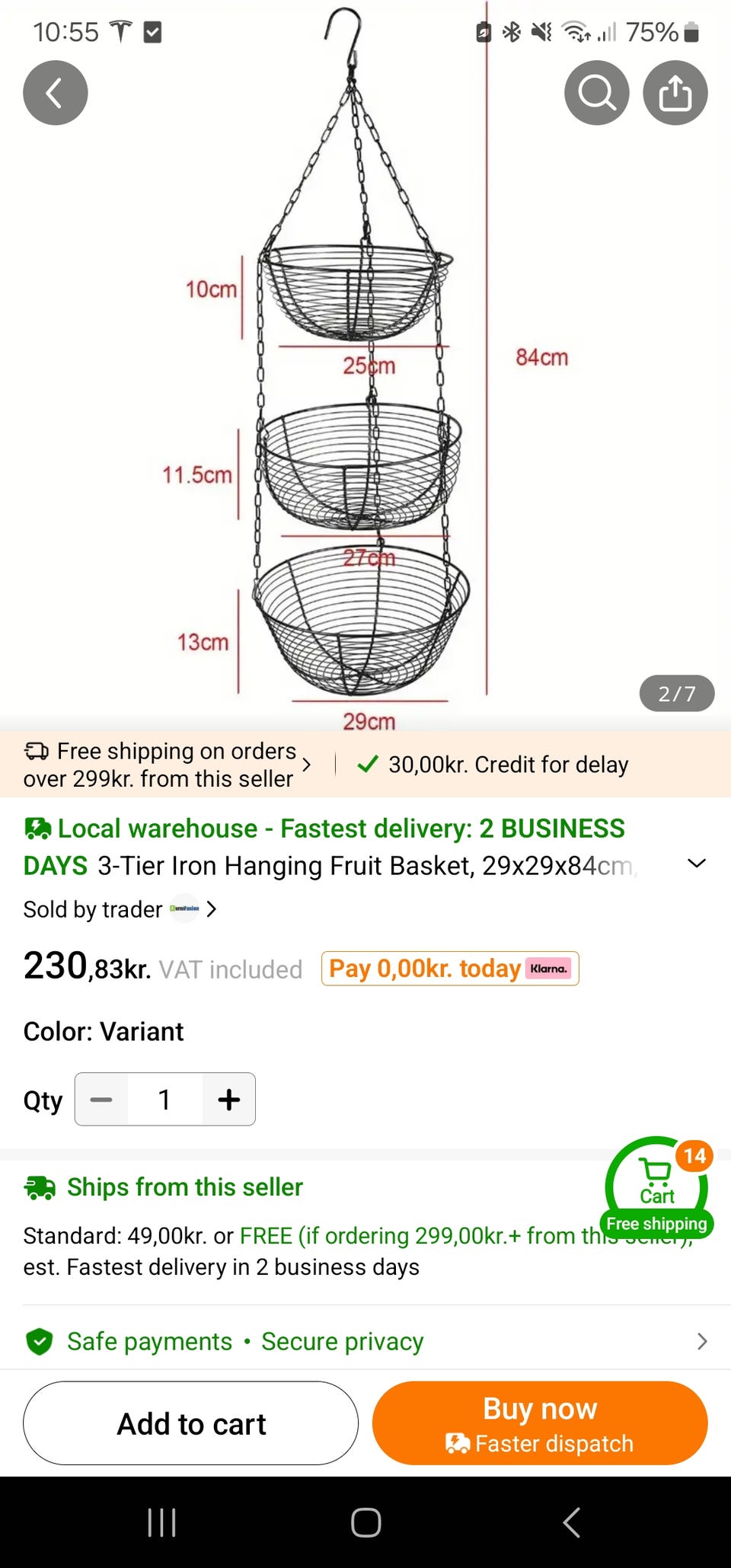Open the Sold by trader chevron
Screen dimensions: 731x1568
(212, 909)
